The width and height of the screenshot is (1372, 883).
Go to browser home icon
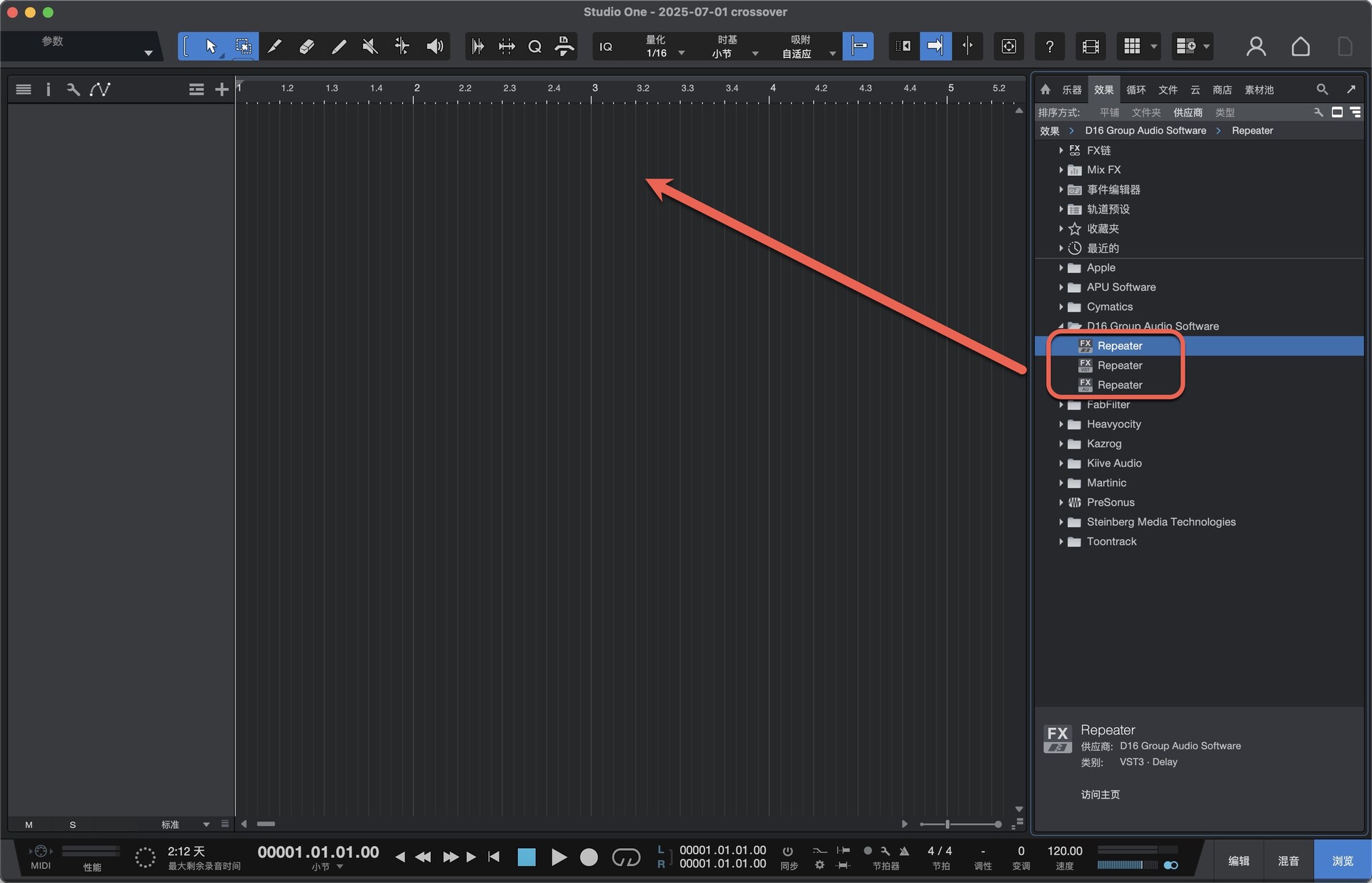tap(1045, 89)
